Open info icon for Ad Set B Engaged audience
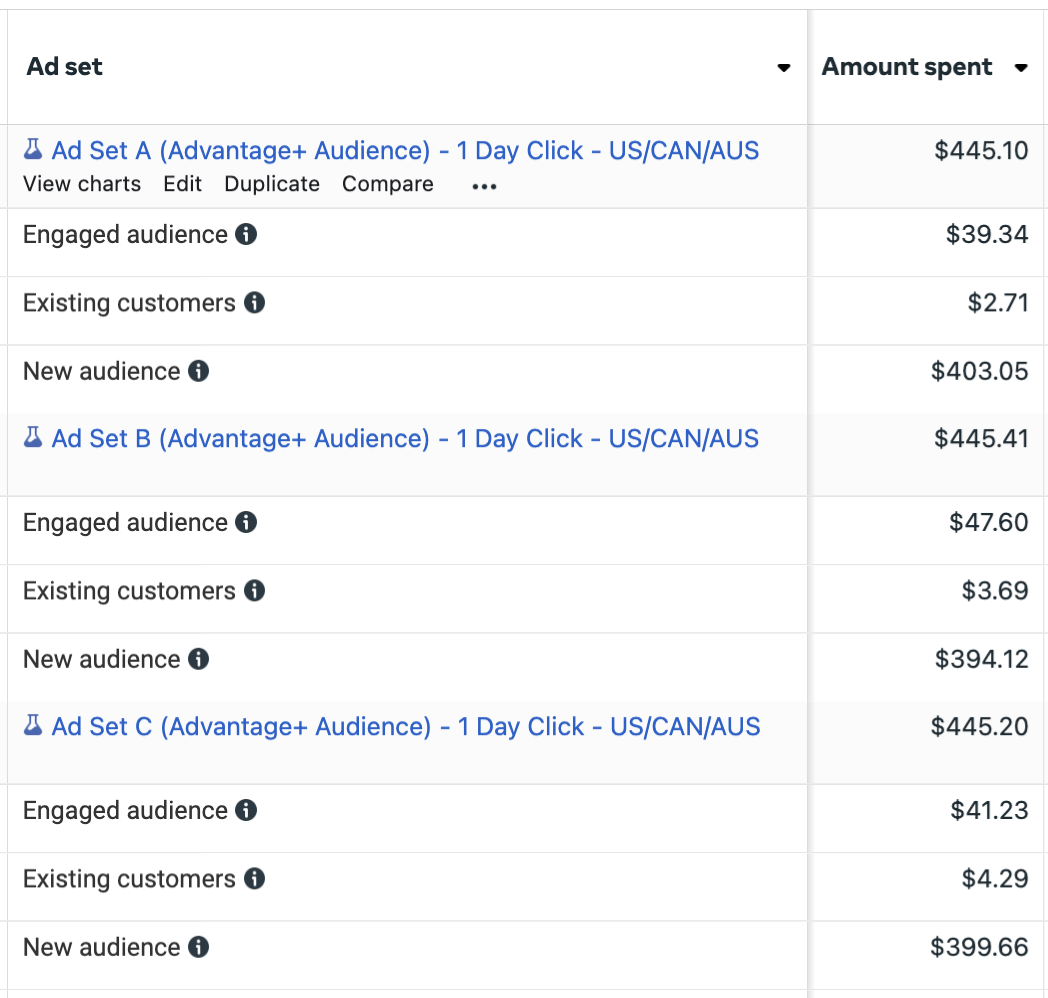The height and width of the screenshot is (998, 1048). pyautogui.click(x=246, y=522)
